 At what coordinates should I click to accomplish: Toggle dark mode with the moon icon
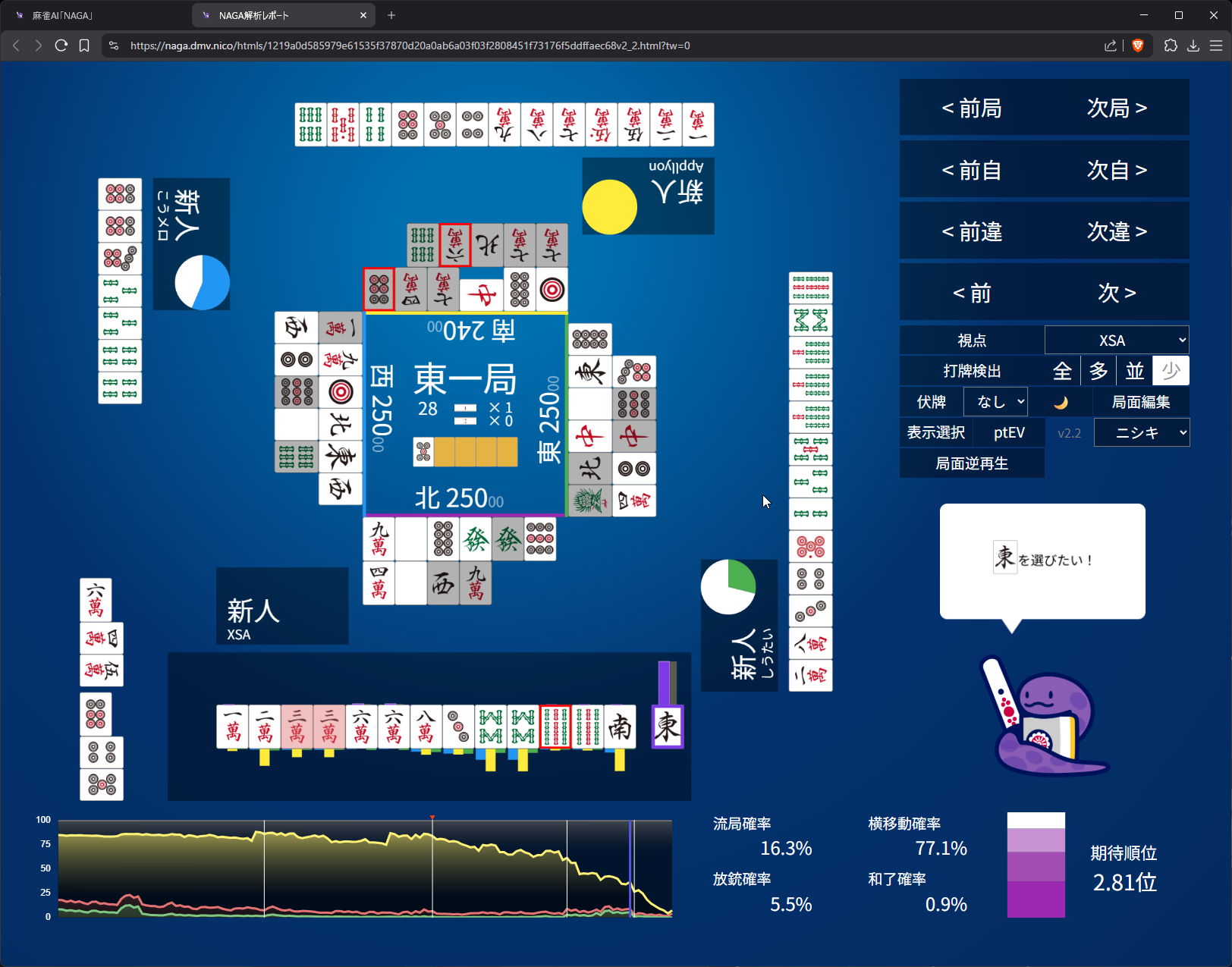[x=1061, y=402]
